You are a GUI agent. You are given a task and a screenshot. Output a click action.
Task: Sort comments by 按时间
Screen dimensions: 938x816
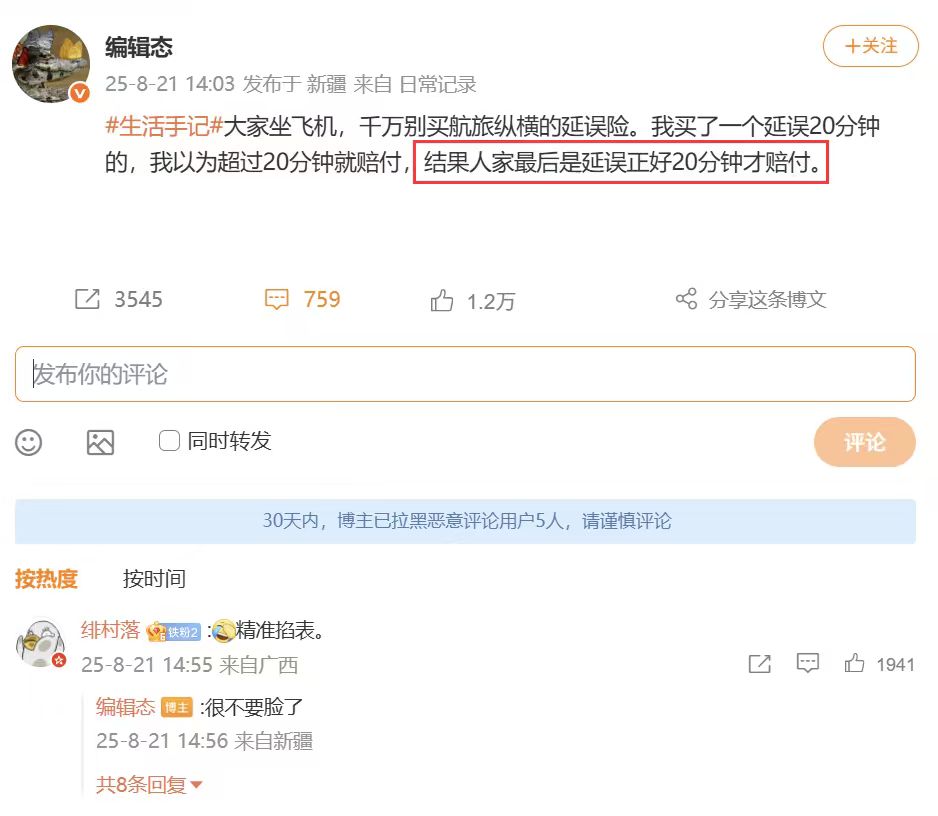154,578
